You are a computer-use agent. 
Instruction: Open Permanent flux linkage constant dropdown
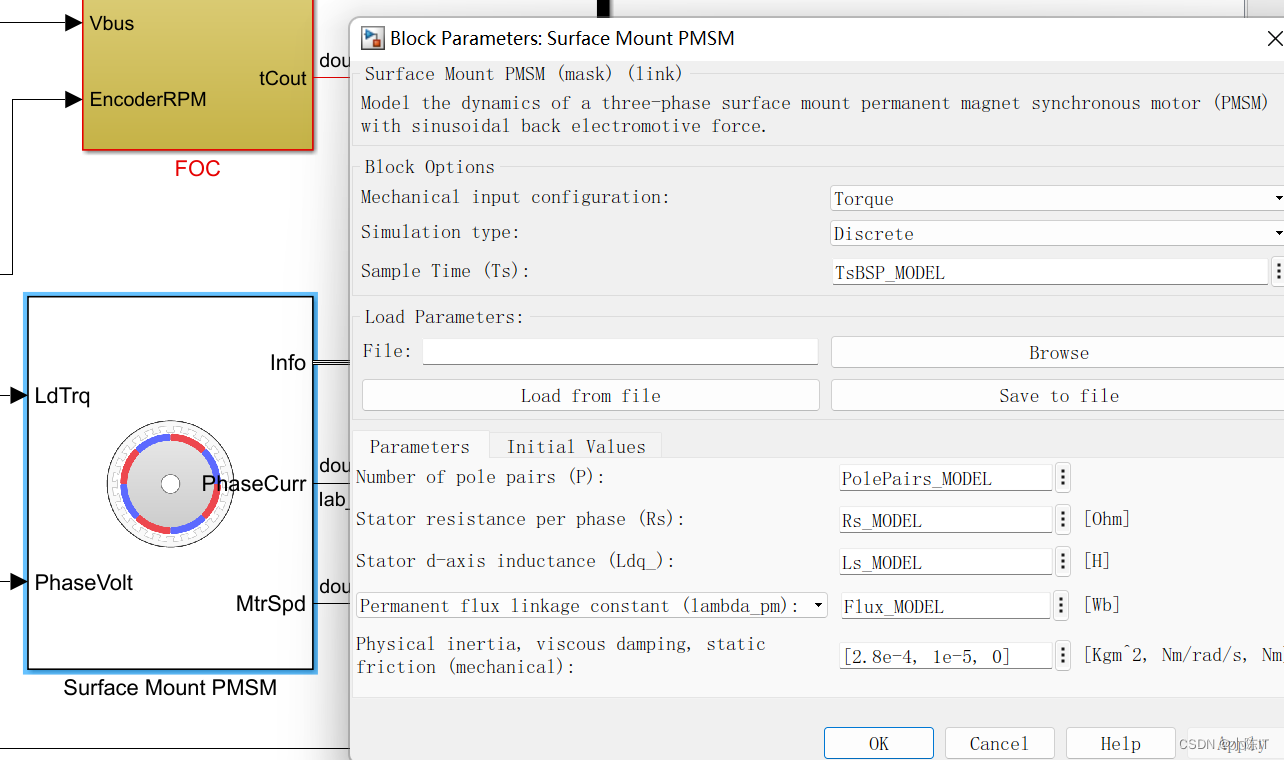pos(592,605)
